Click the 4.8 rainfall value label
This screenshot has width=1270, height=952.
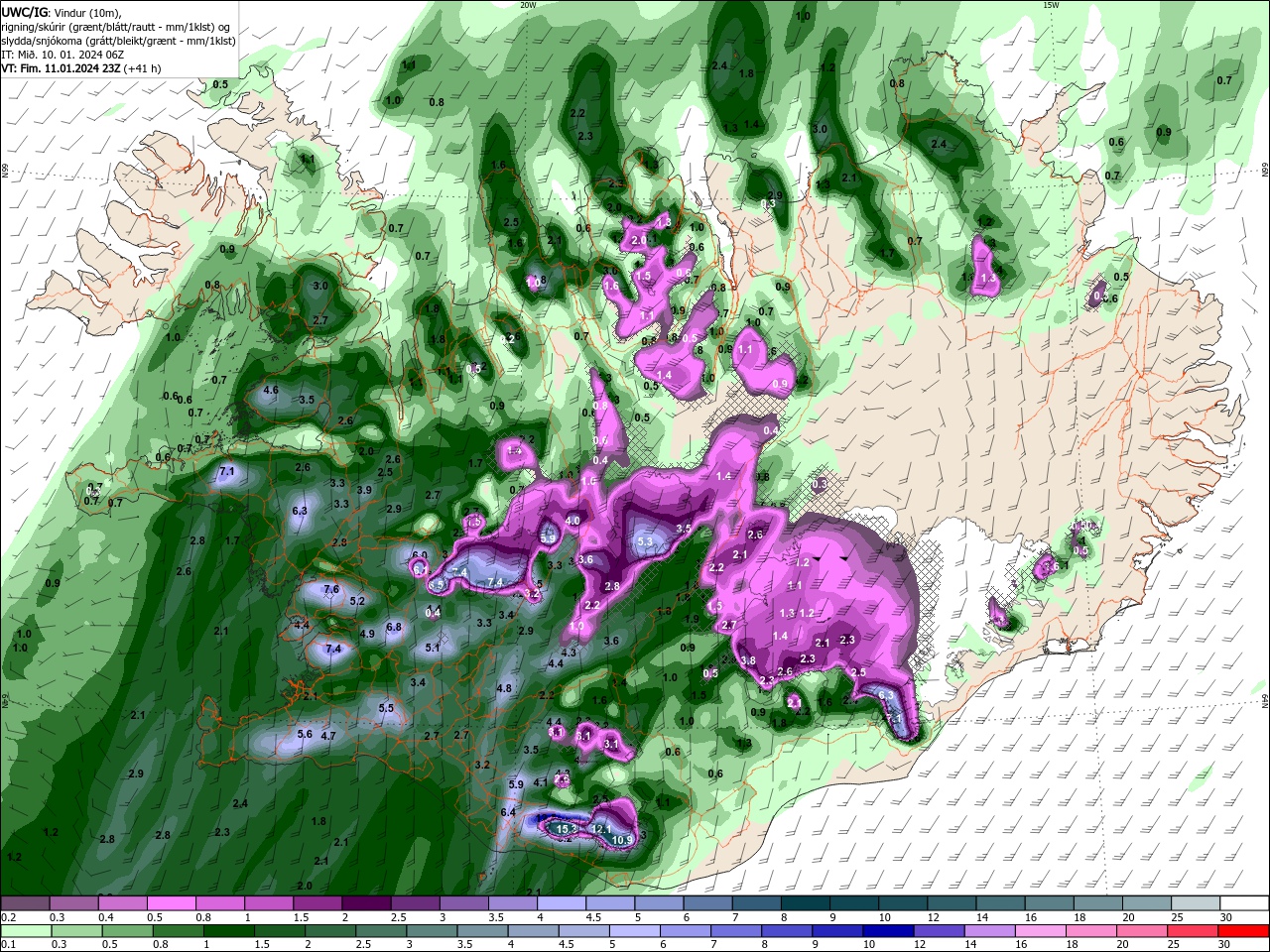(503, 688)
